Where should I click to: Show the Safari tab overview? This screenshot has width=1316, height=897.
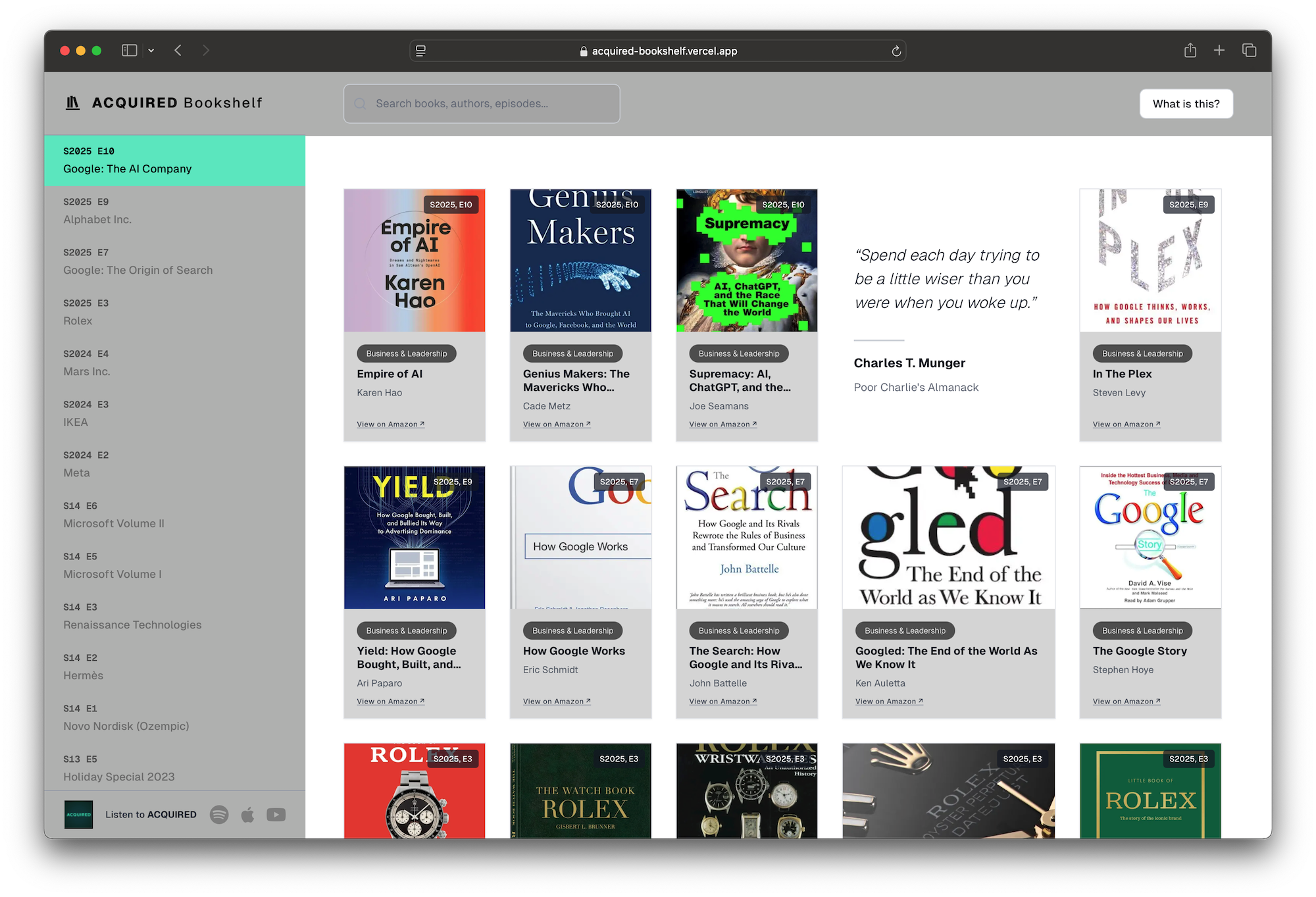pyautogui.click(x=1249, y=51)
